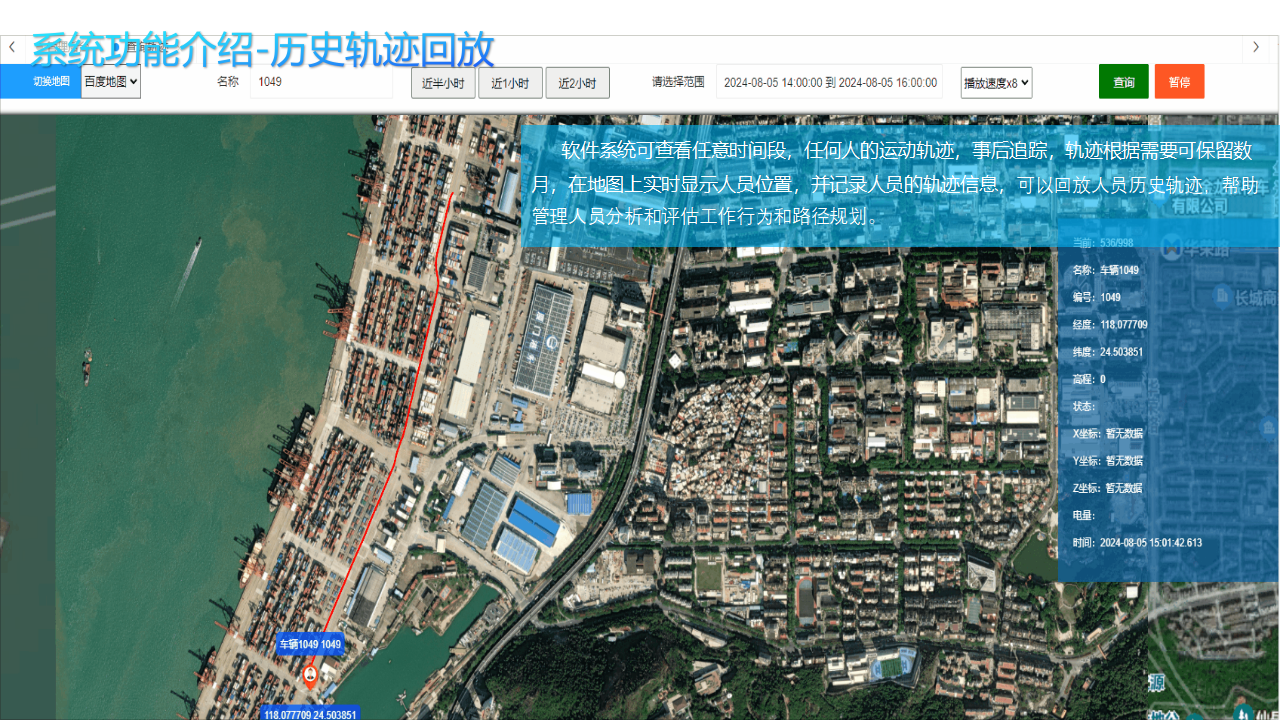Click the 切换地图 blue label
Image resolution: width=1280 pixels, height=720 pixels.
tap(40, 82)
